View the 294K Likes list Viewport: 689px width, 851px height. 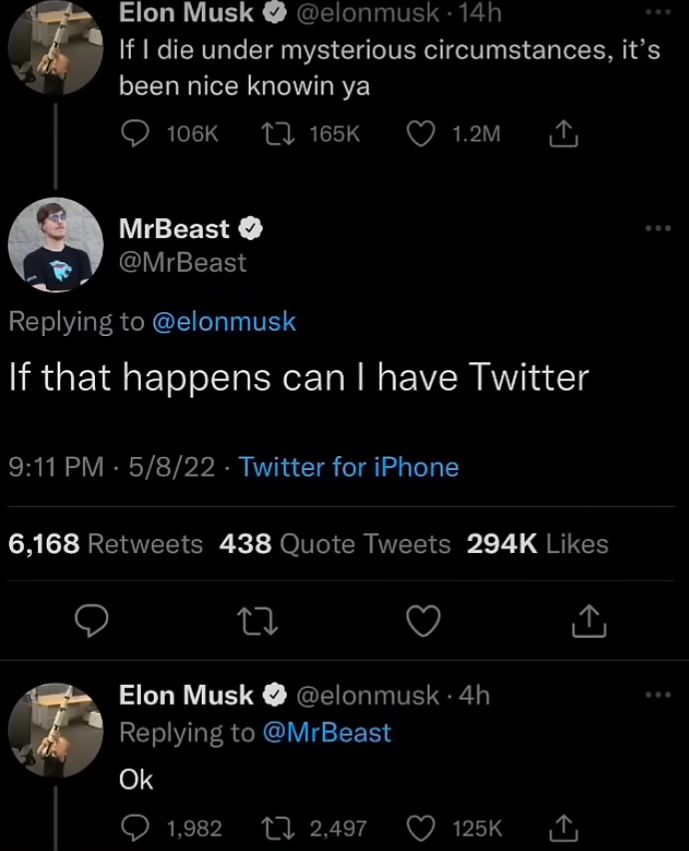[538, 544]
